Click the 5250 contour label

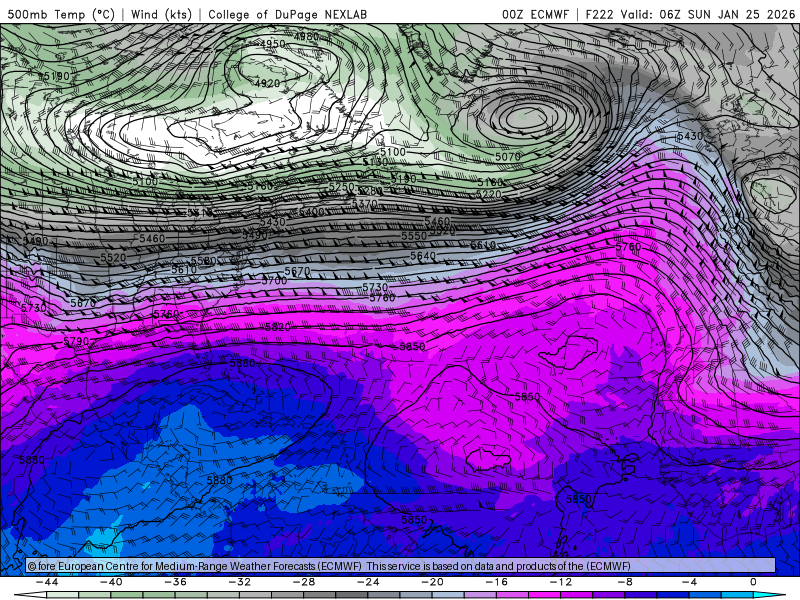click(341, 187)
